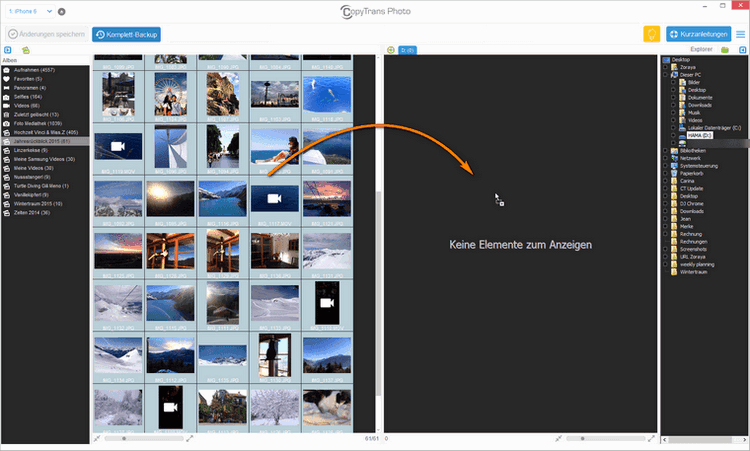Open the Panoramen album
Viewport: 750px width, 451px height.
tap(45, 88)
